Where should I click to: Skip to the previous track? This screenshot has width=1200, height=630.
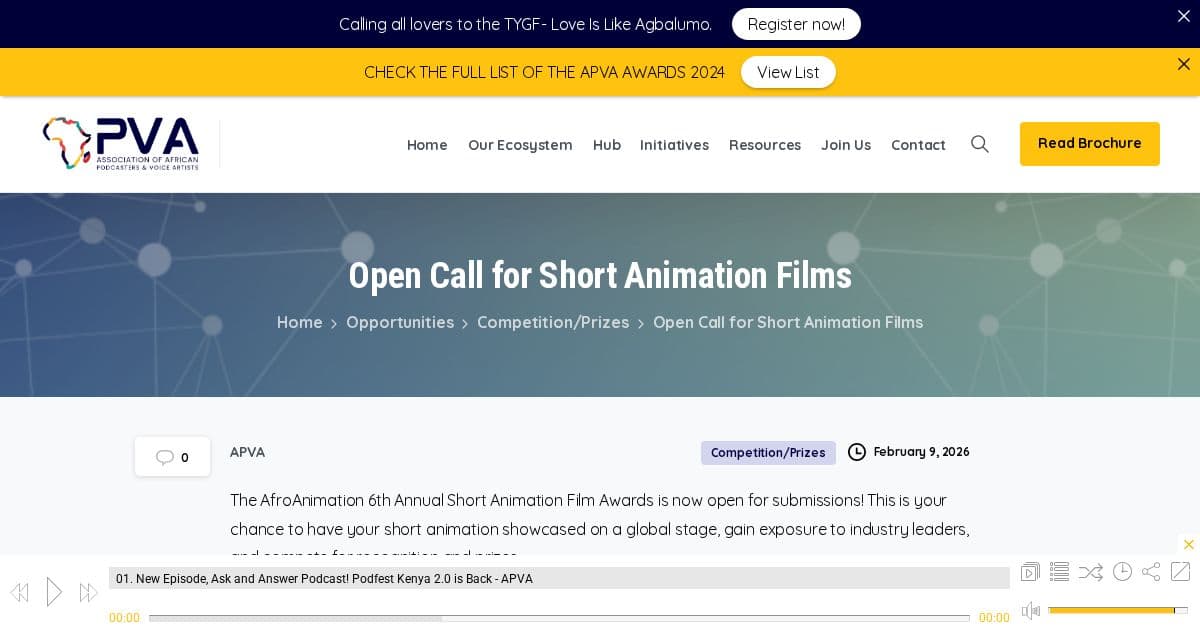tap(19, 593)
